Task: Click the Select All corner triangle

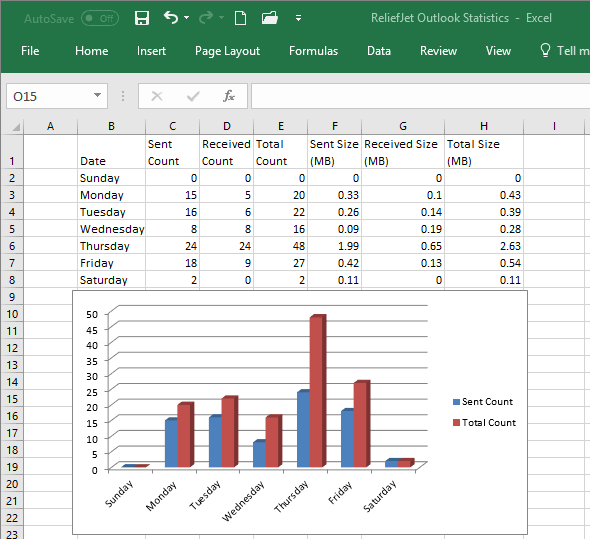Action: pos(16,127)
